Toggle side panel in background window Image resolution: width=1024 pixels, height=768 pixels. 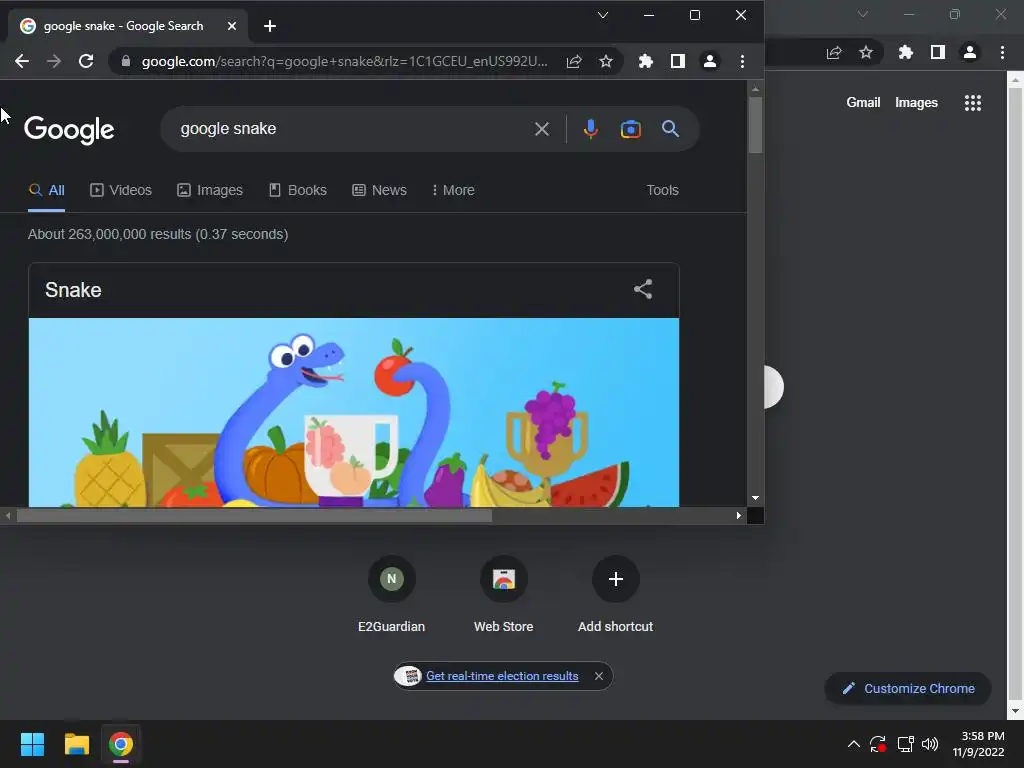(x=938, y=52)
